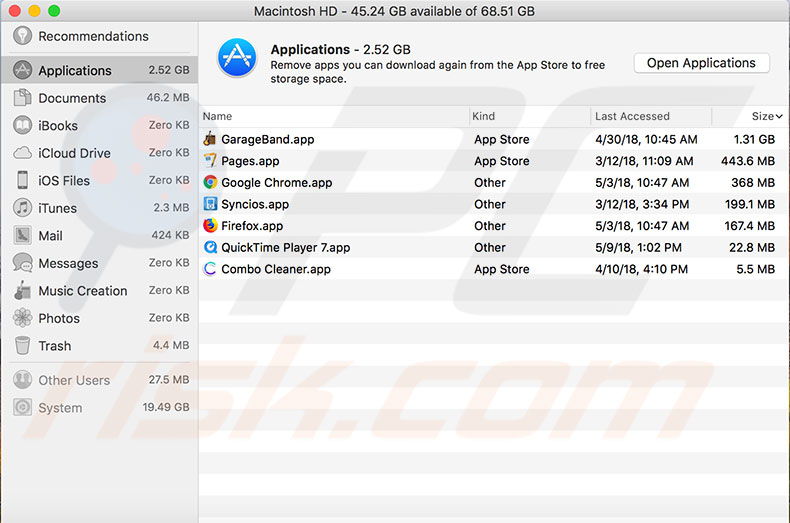Close the storage management window
Viewport: 790px width, 523px height.
pos(15,11)
